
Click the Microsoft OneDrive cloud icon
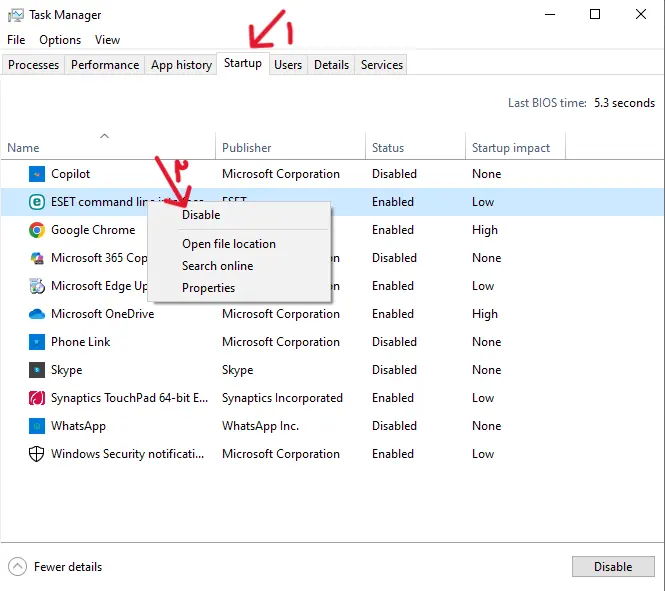tap(36, 314)
